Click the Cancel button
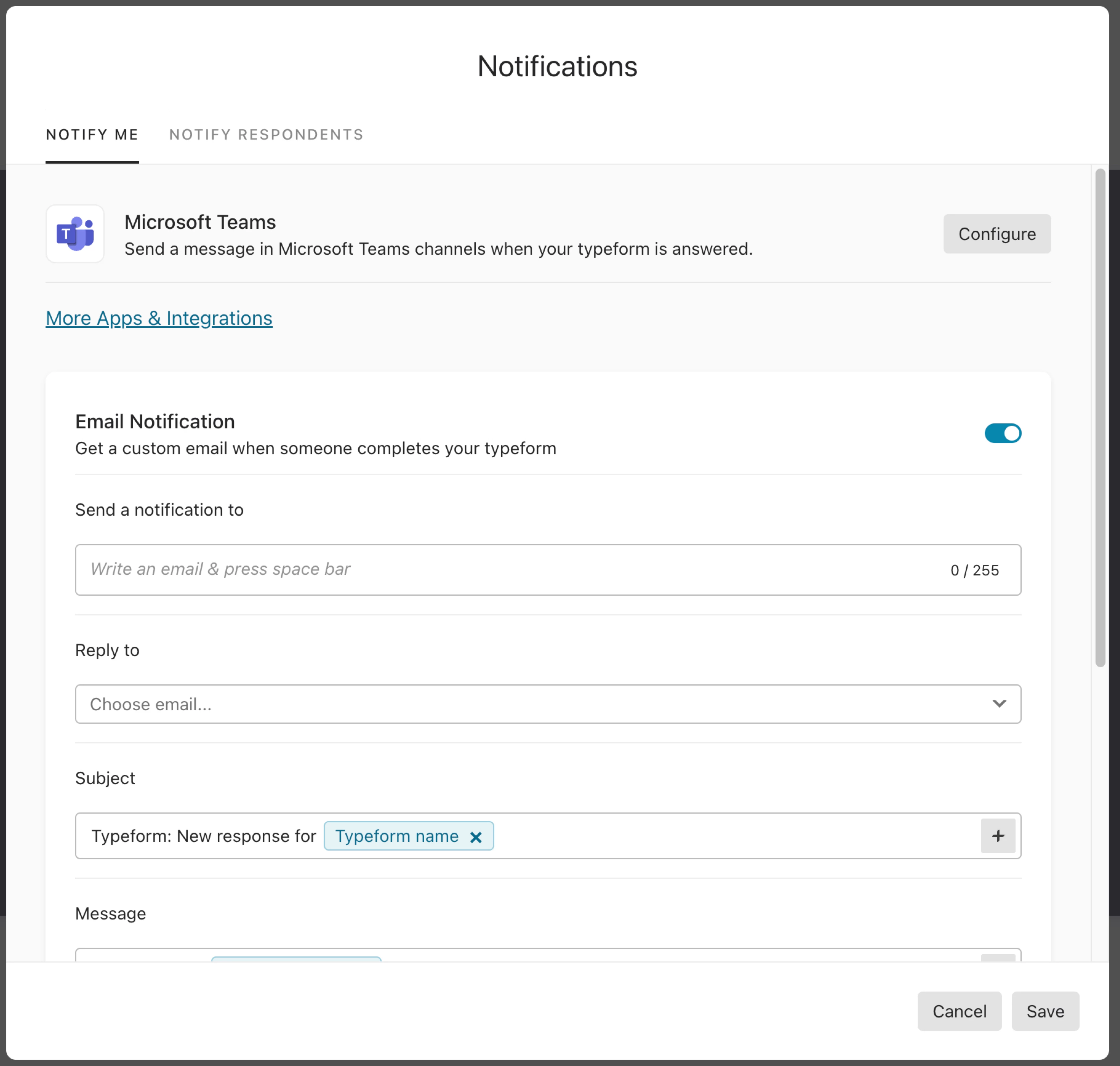Image resolution: width=1120 pixels, height=1066 pixels. pos(959,1011)
